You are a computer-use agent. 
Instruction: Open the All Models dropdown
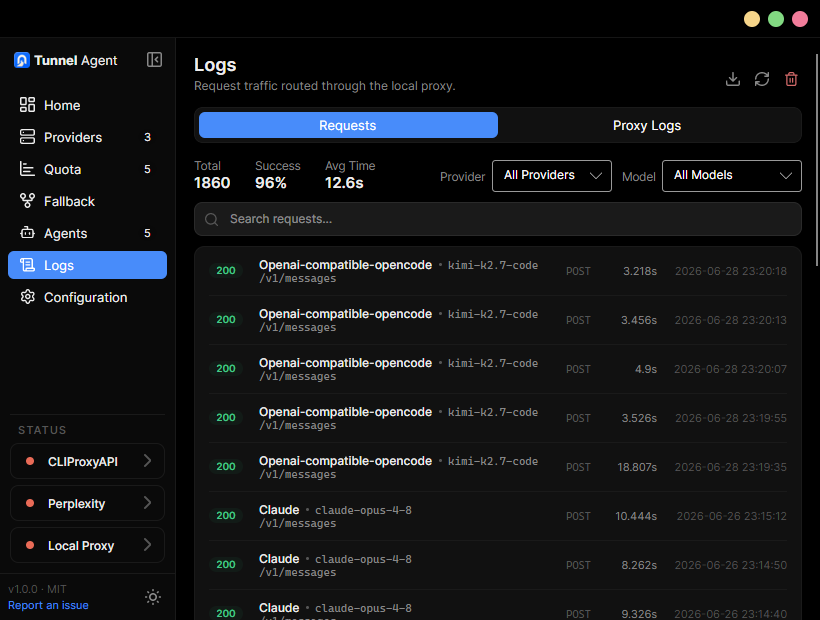coord(732,176)
